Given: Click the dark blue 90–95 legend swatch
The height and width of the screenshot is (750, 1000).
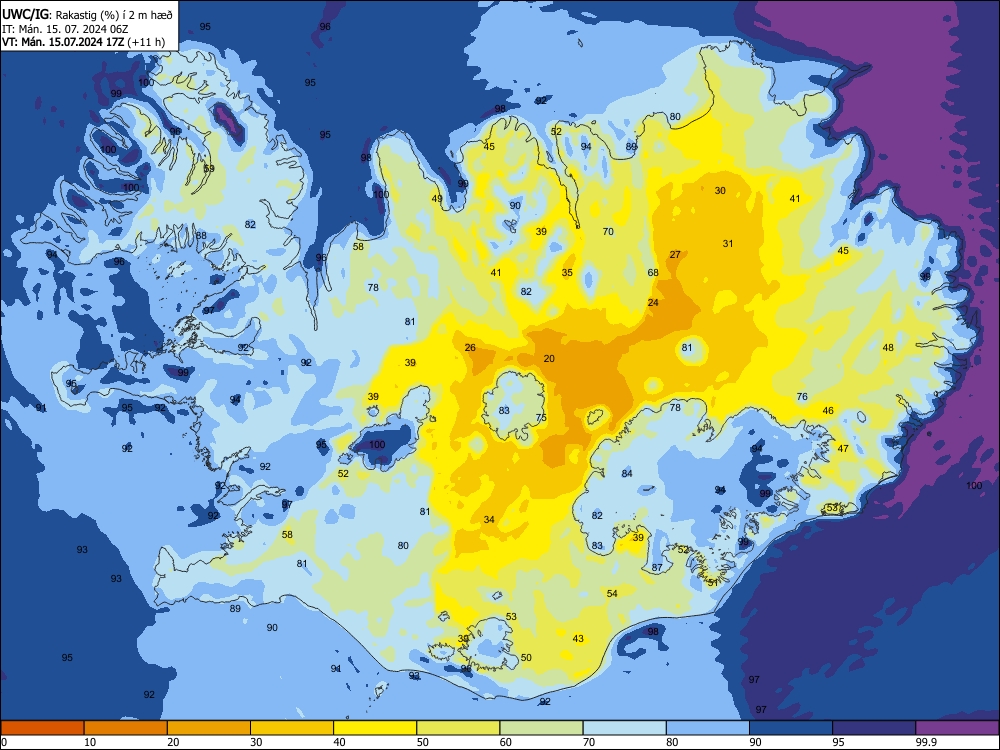Looking at the screenshot, I should 791,728.
